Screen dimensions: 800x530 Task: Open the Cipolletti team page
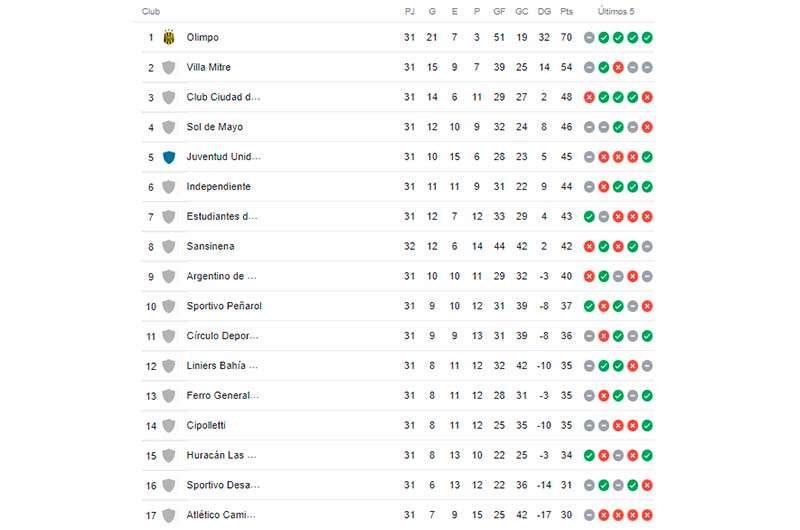pyautogui.click(x=206, y=425)
